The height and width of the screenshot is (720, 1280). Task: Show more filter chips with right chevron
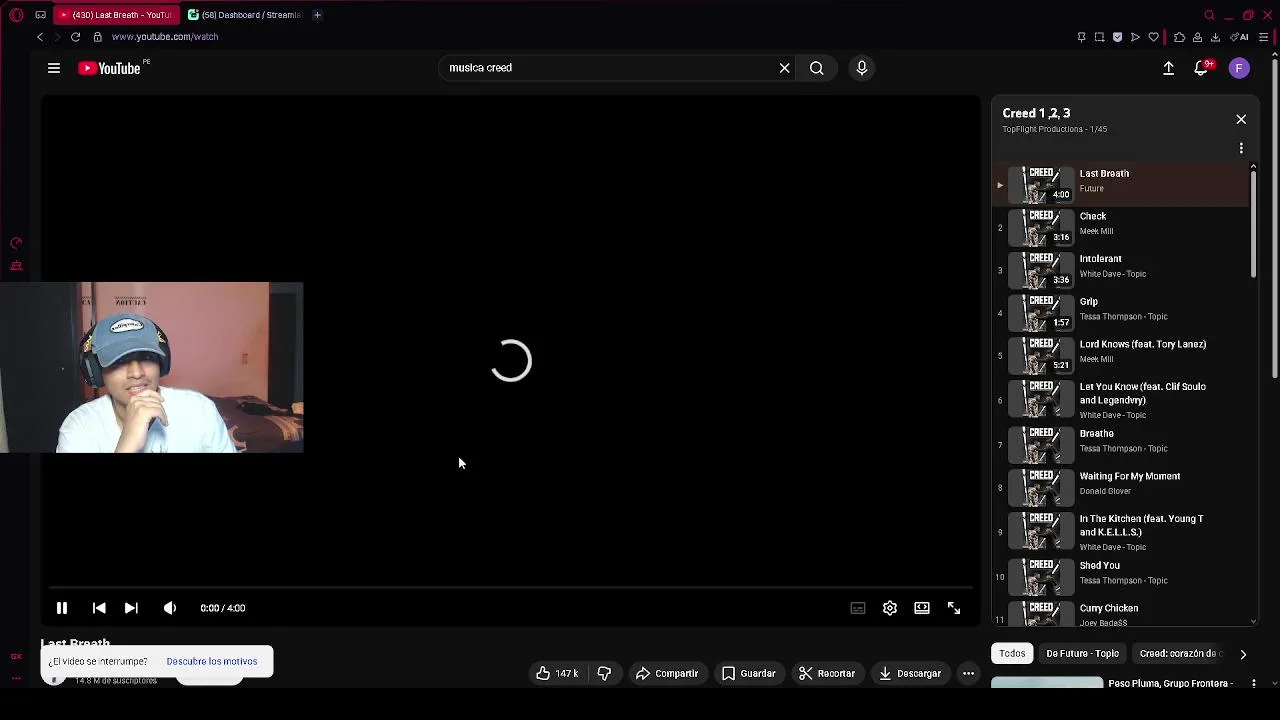[x=1243, y=654]
